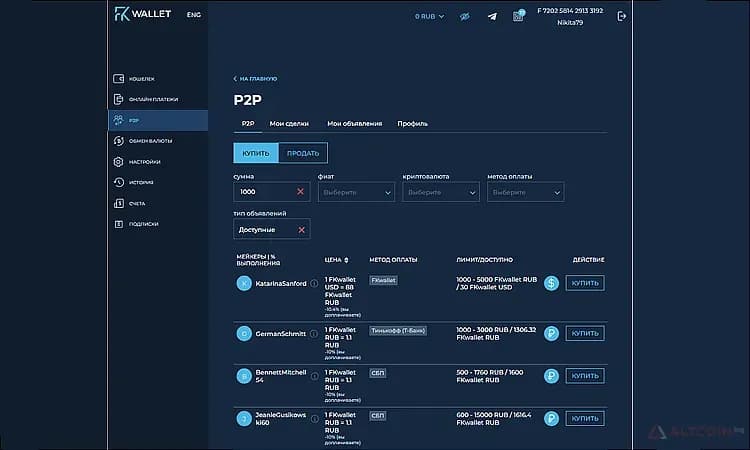Viewport: 750px width, 450px height.
Task: Open История sidebar icon
Action: pyautogui.click(x=119, y=182)
